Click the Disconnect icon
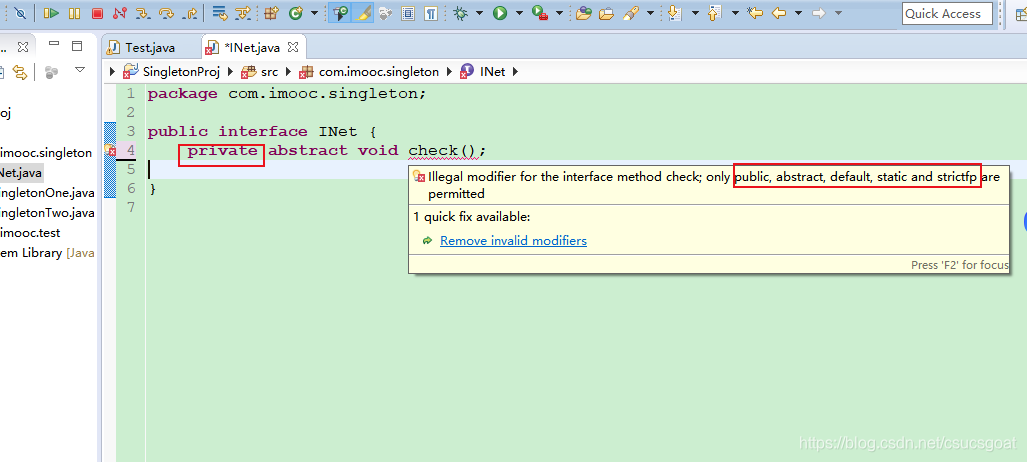This screenshot has height=462, width=1027. [x=119, y=13]
